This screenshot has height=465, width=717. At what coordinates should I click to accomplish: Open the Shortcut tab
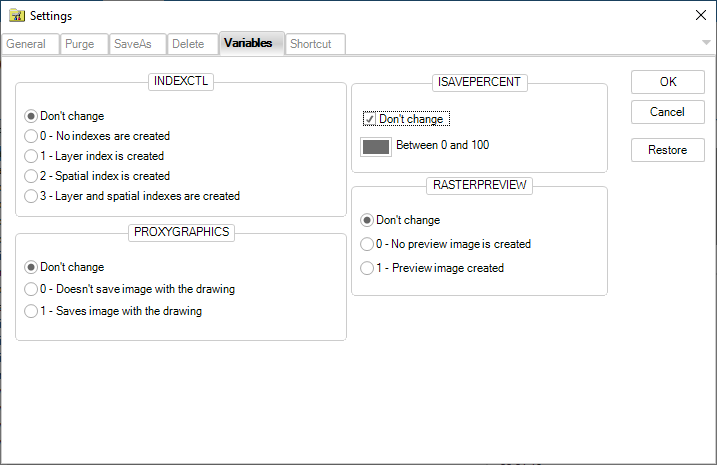(x=311, y=44)
